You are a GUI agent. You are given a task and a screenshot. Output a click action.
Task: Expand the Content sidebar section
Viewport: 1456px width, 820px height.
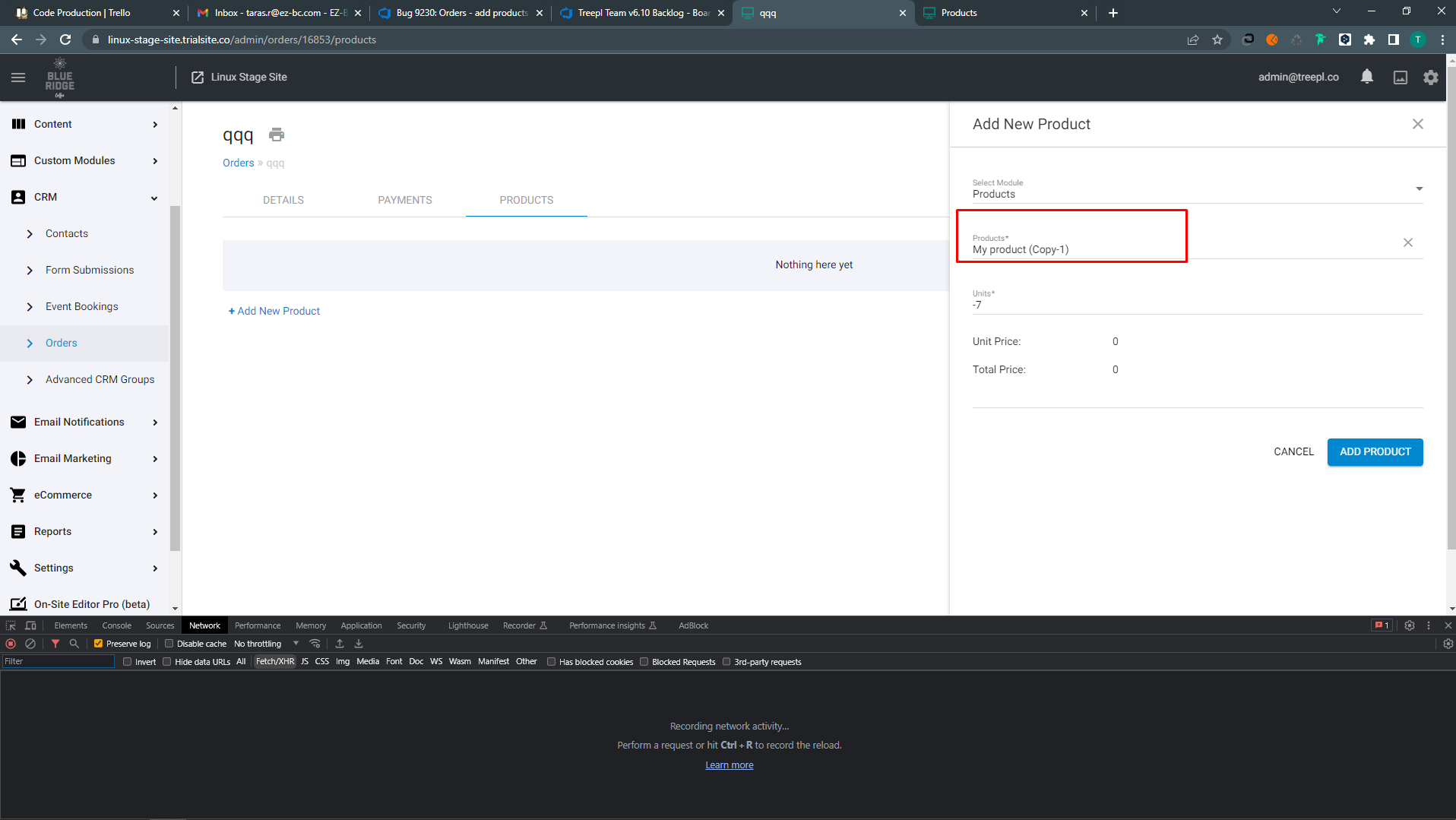84,124
